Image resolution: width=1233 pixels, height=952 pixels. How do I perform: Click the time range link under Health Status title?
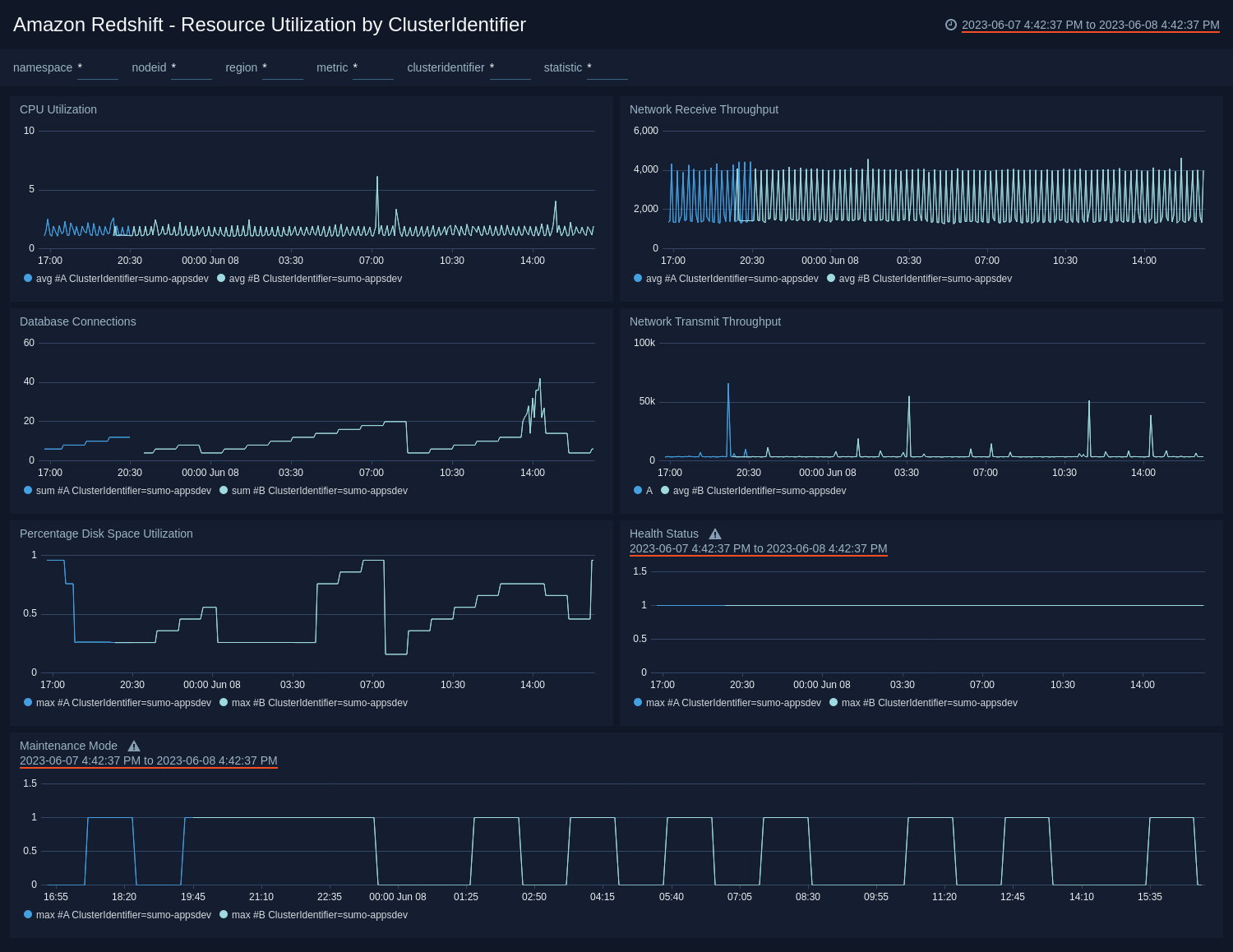[x=758, y=548]
